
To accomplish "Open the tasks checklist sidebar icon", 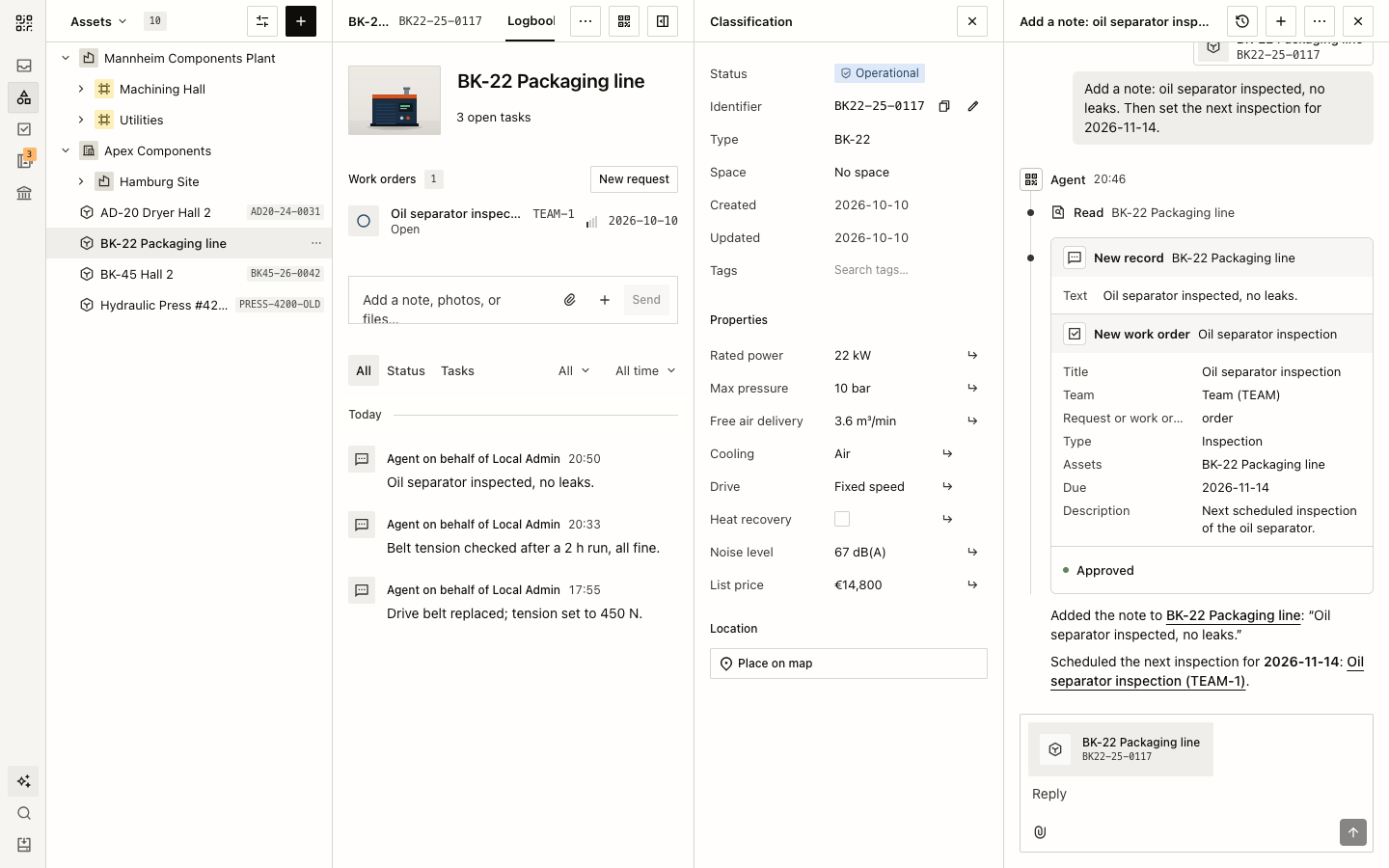I will pyautogui.click(x=24, y=129).
